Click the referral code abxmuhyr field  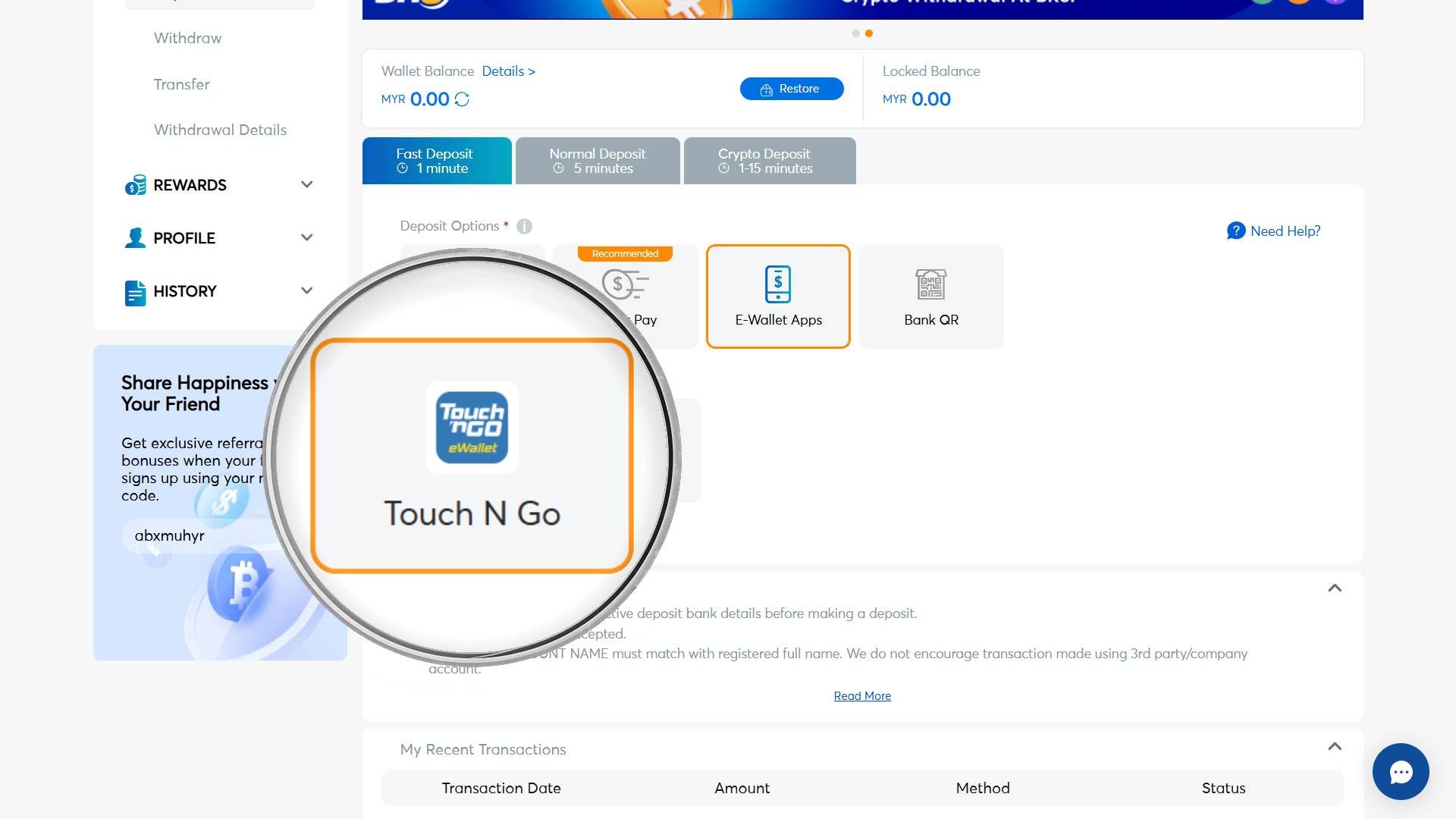[197, 535]
